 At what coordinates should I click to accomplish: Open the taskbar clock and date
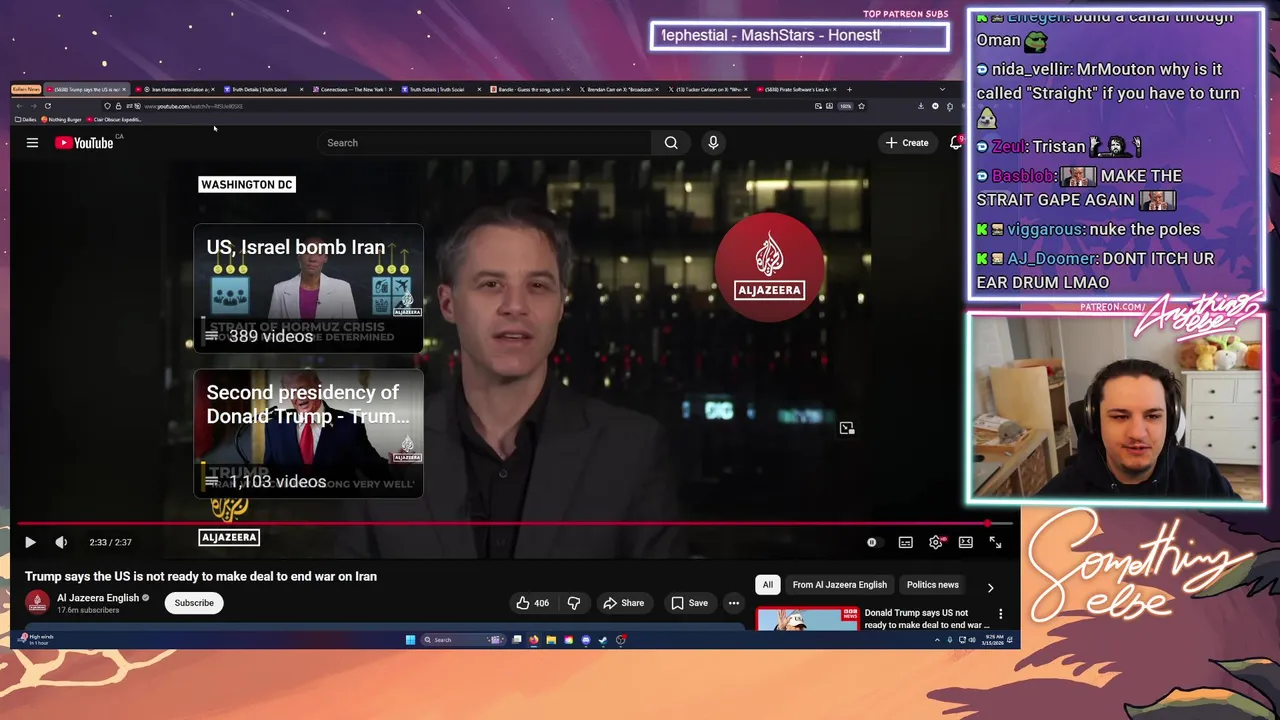click(x=994, y=640)
